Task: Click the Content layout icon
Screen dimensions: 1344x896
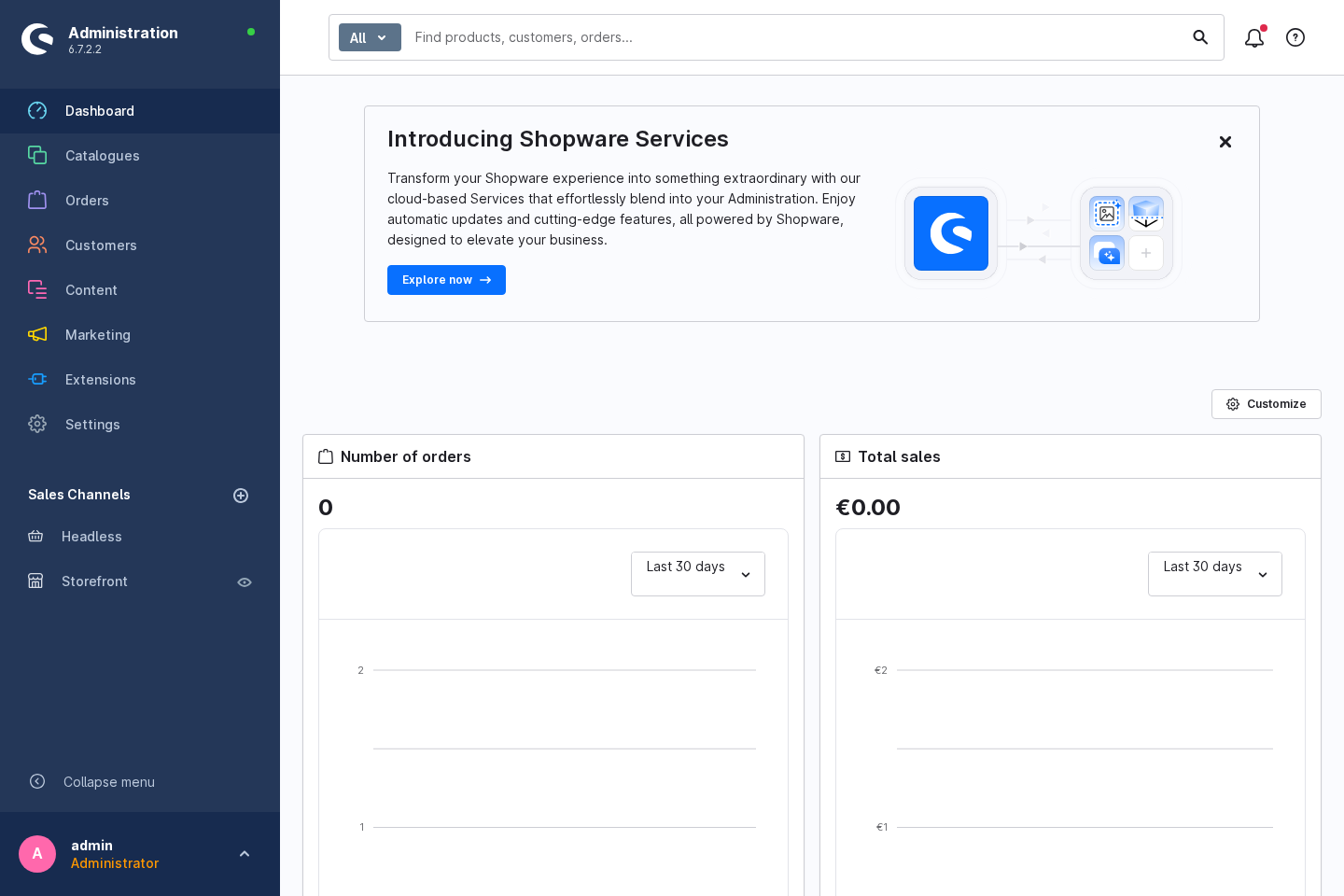Action: click(x=37, y=290)
